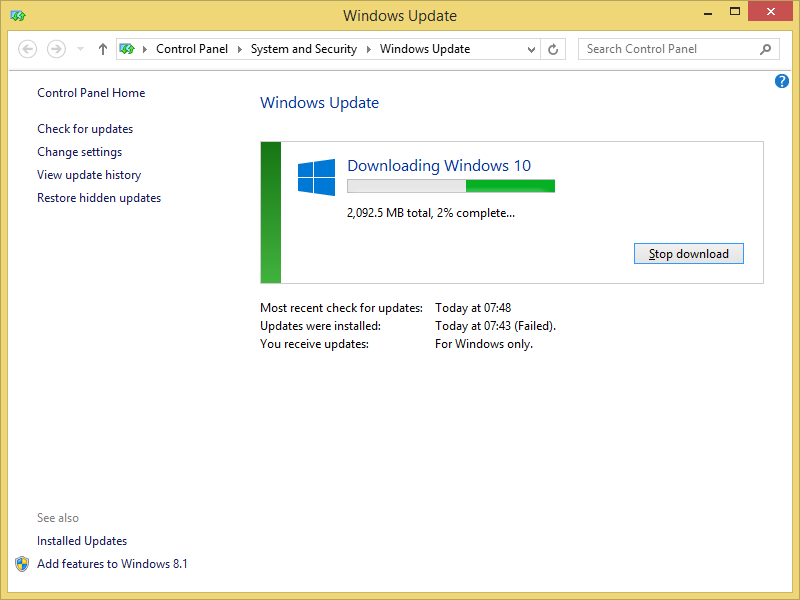Minimize the Windows Update window
This screenshot has height=600, width=800.
point(708,12)
